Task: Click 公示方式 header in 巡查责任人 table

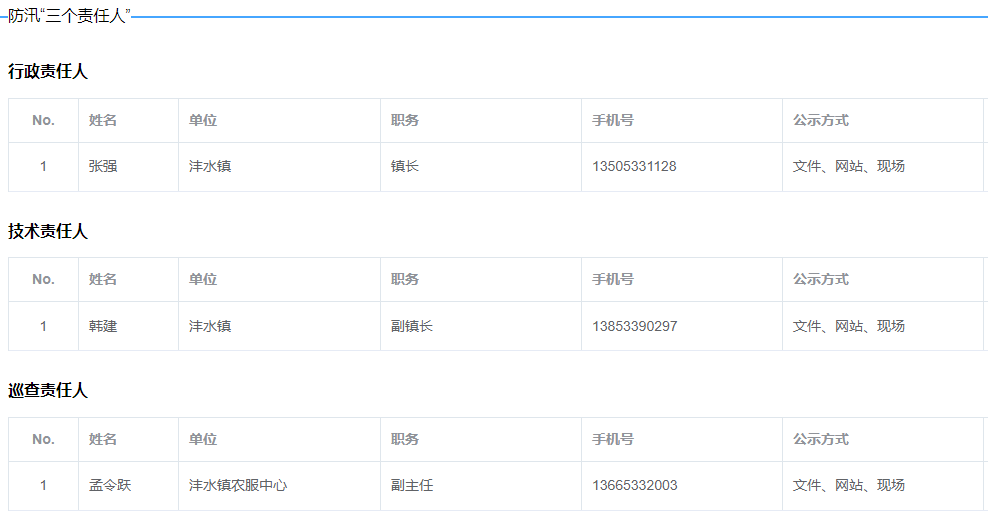Action: coord(820,439)
